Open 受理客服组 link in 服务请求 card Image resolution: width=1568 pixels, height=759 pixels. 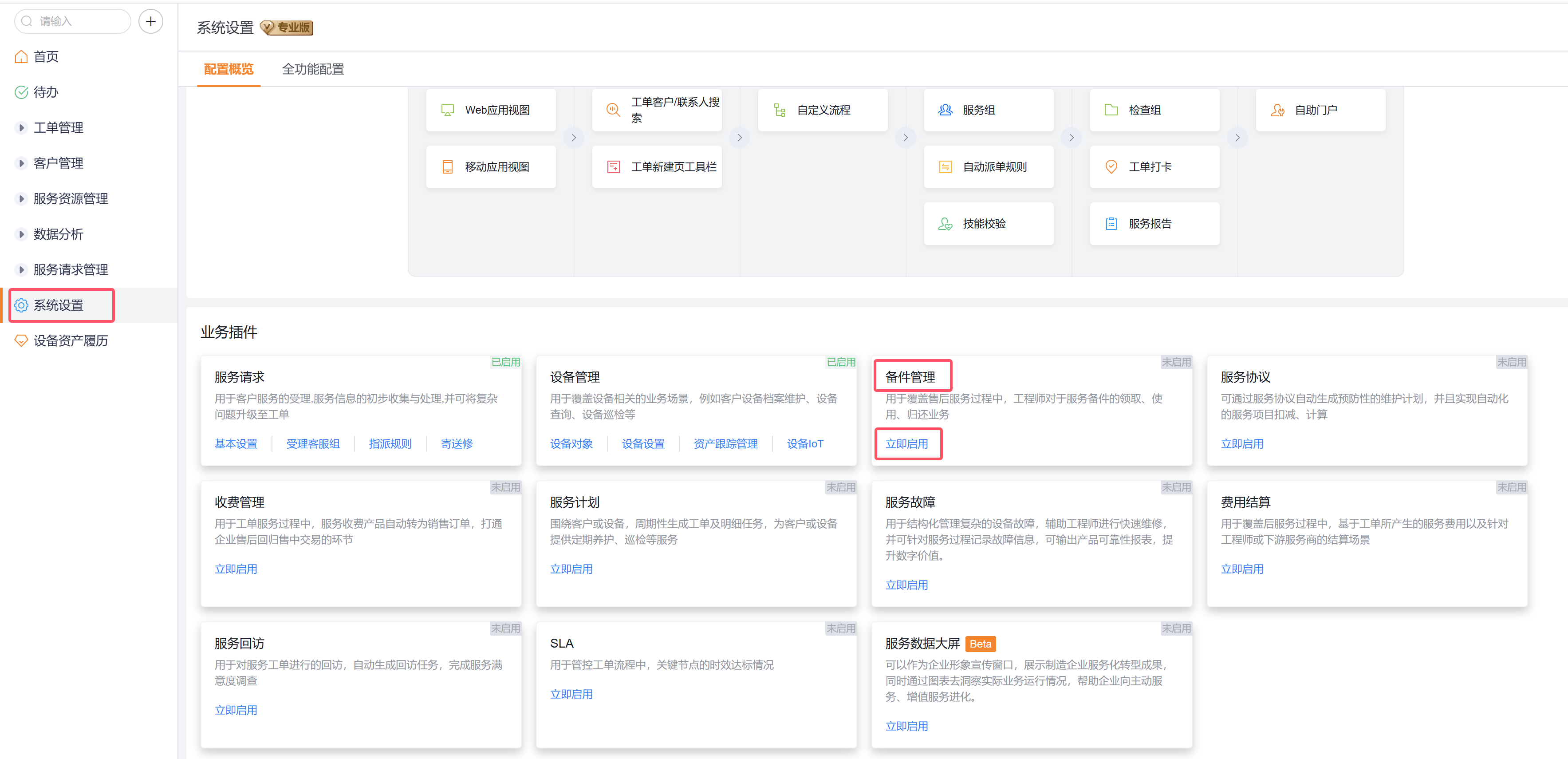tap(313, 444)
